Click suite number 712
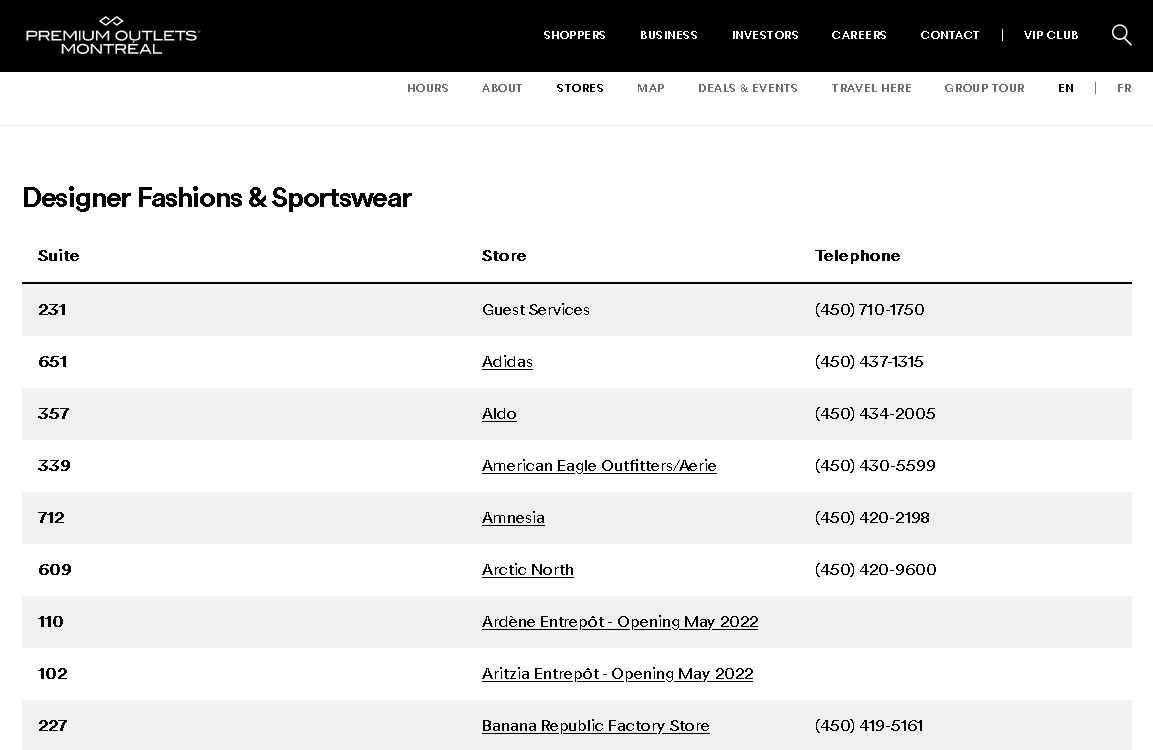 click(51, 518)
